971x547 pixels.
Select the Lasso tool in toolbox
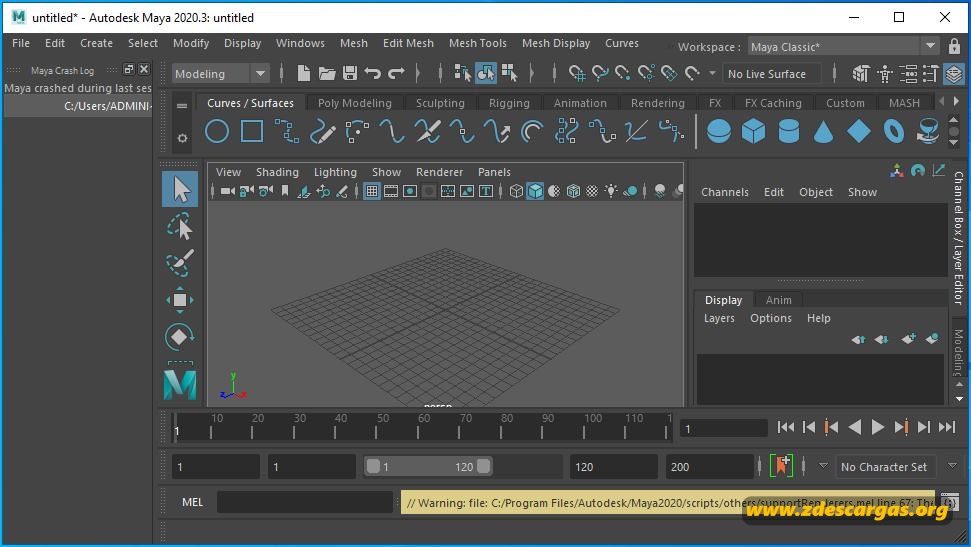(180, 227)
